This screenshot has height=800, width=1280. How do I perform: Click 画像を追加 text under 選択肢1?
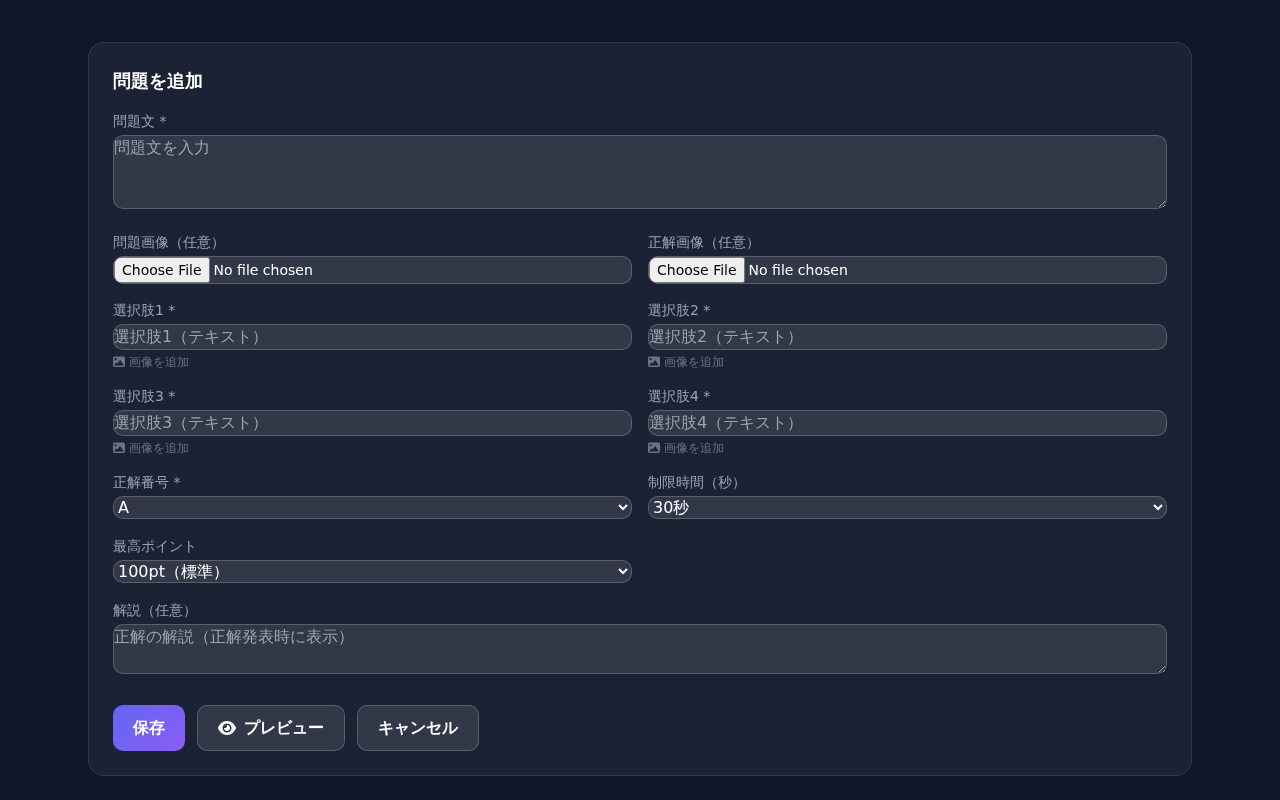159,362
